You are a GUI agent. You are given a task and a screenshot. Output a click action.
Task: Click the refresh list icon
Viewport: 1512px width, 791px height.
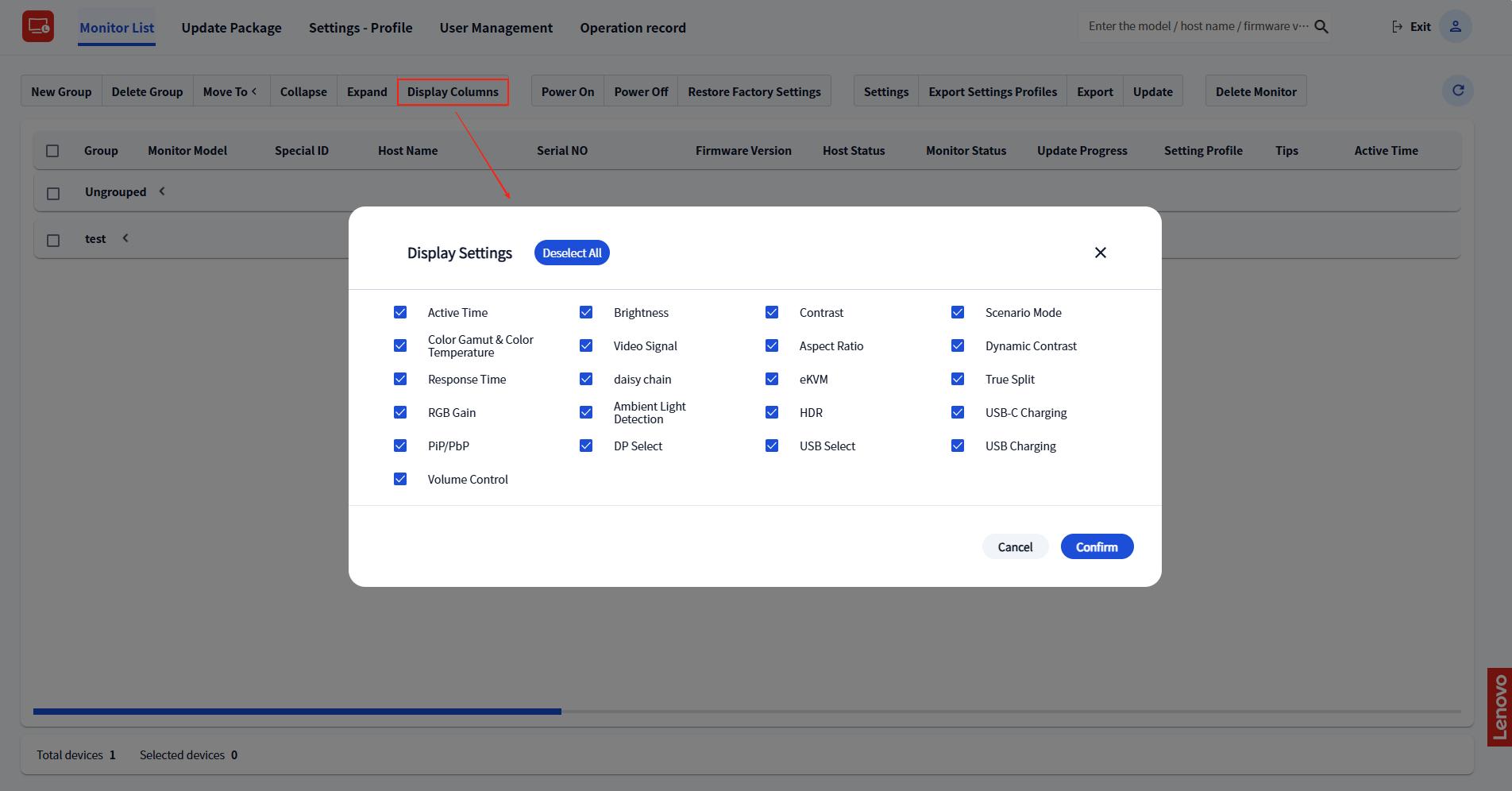pyautogui.click(x=1457, y=91)
